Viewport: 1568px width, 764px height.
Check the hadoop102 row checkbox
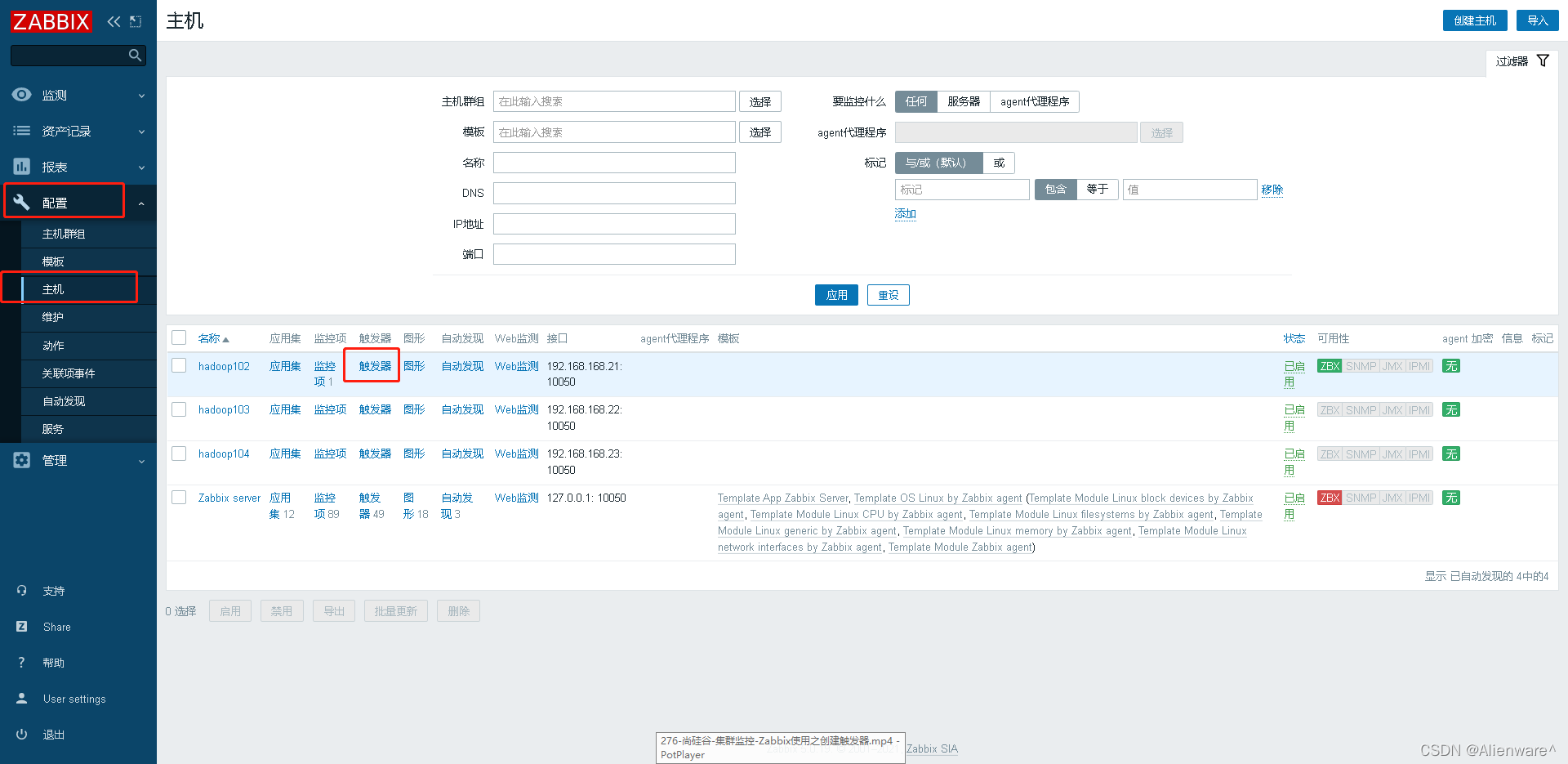coord(179,366)
